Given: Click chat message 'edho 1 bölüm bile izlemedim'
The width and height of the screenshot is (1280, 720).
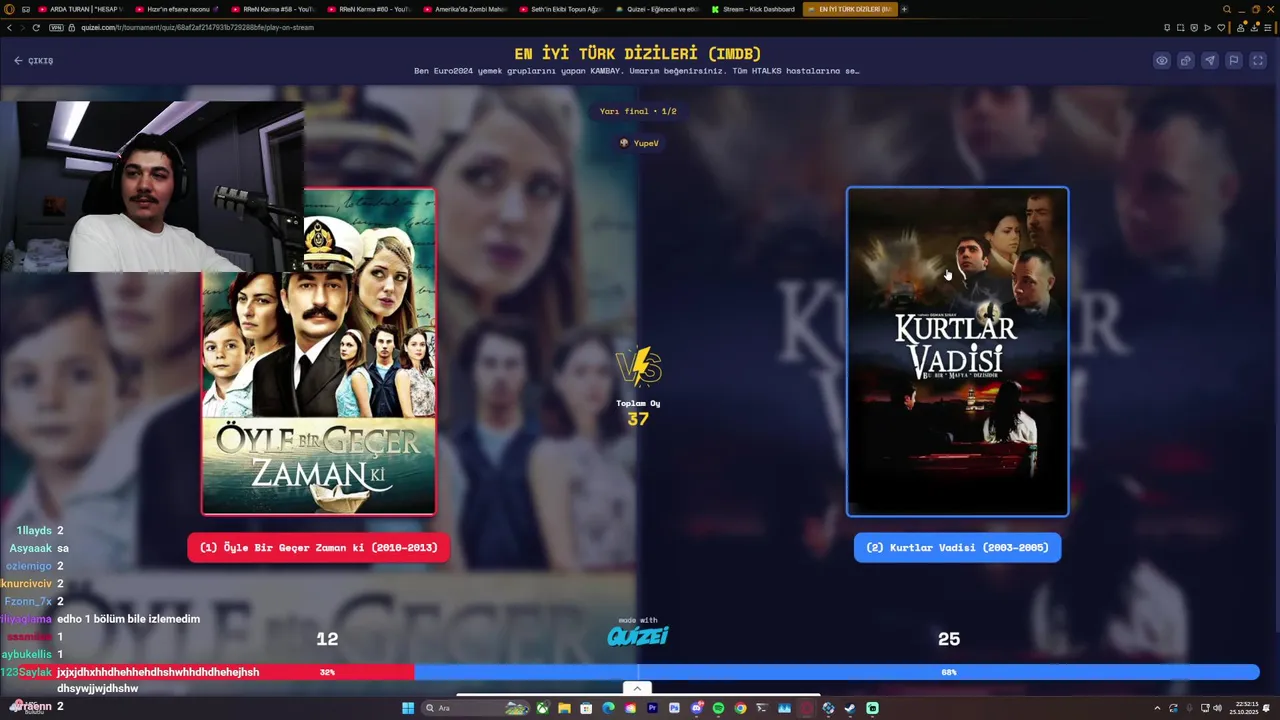Looking at the screenshot, I should pyautogui.click(x=128, y=619).
